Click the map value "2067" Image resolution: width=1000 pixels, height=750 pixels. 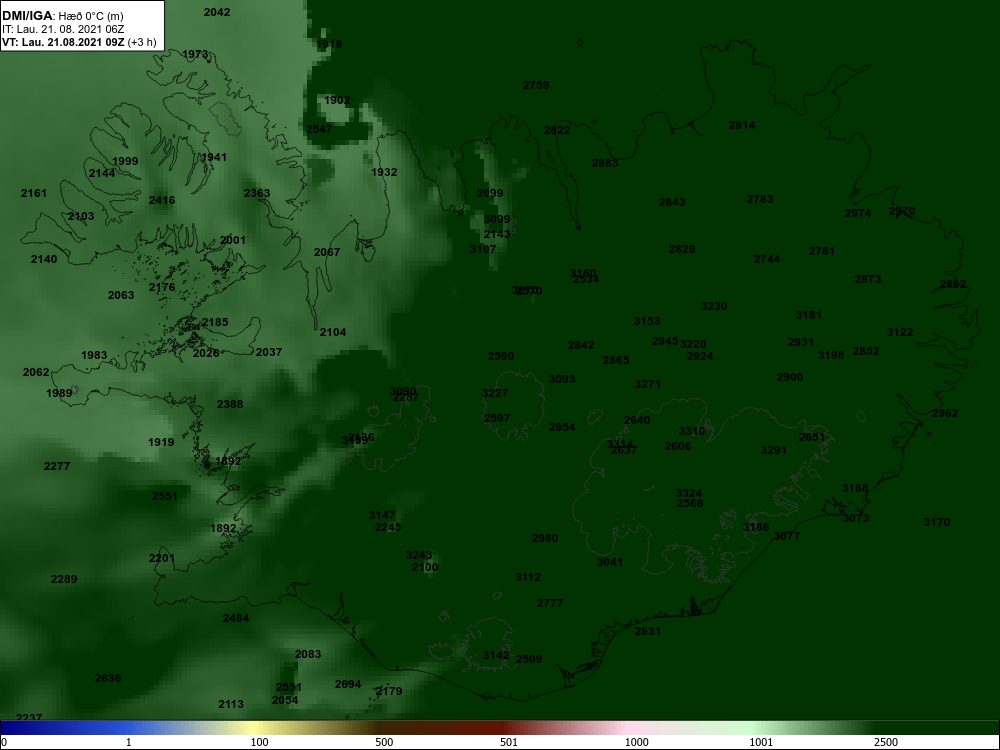click(x=327, y=253)
